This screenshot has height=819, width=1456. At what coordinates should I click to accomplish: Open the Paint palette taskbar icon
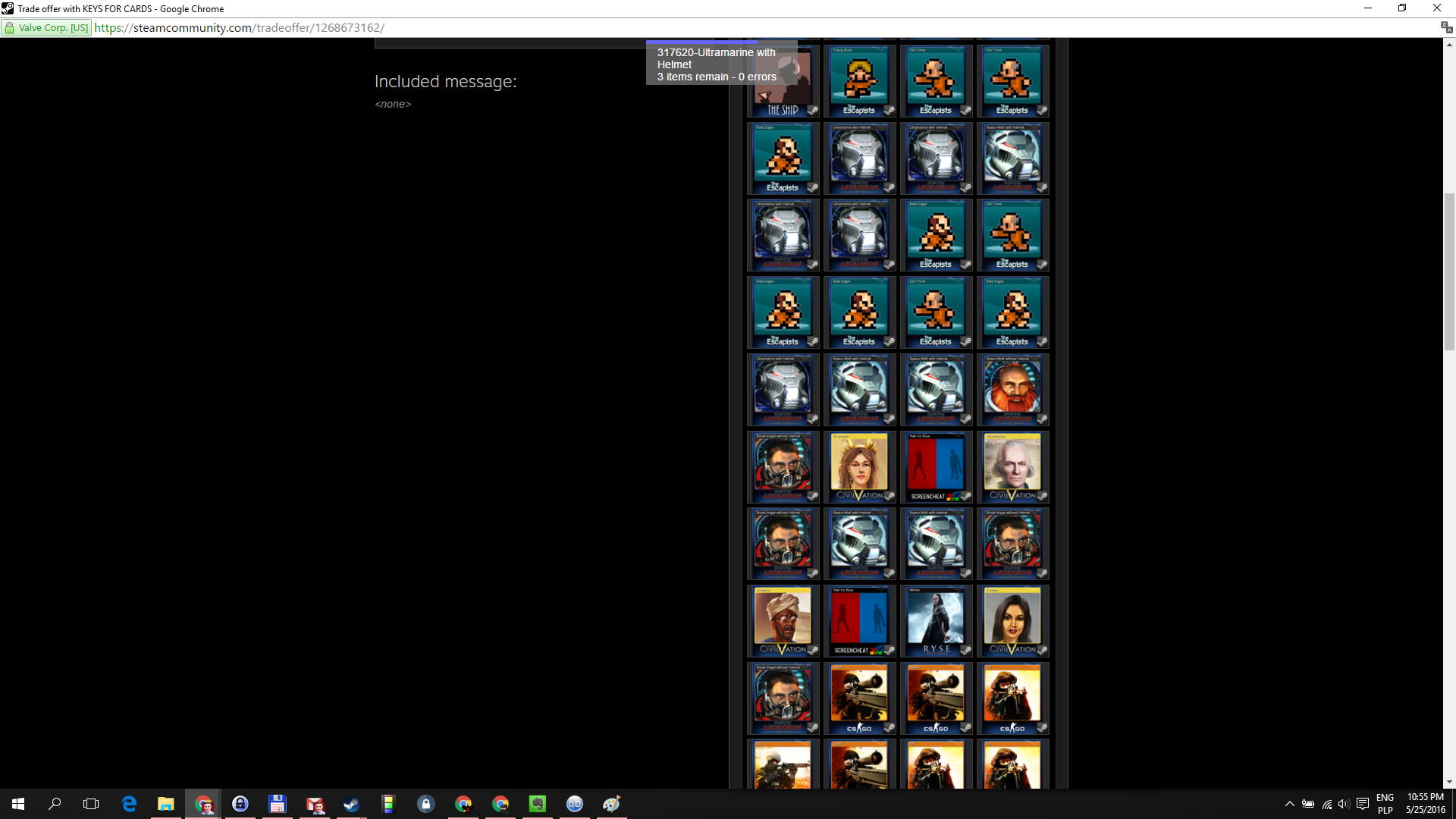point(612,804)
